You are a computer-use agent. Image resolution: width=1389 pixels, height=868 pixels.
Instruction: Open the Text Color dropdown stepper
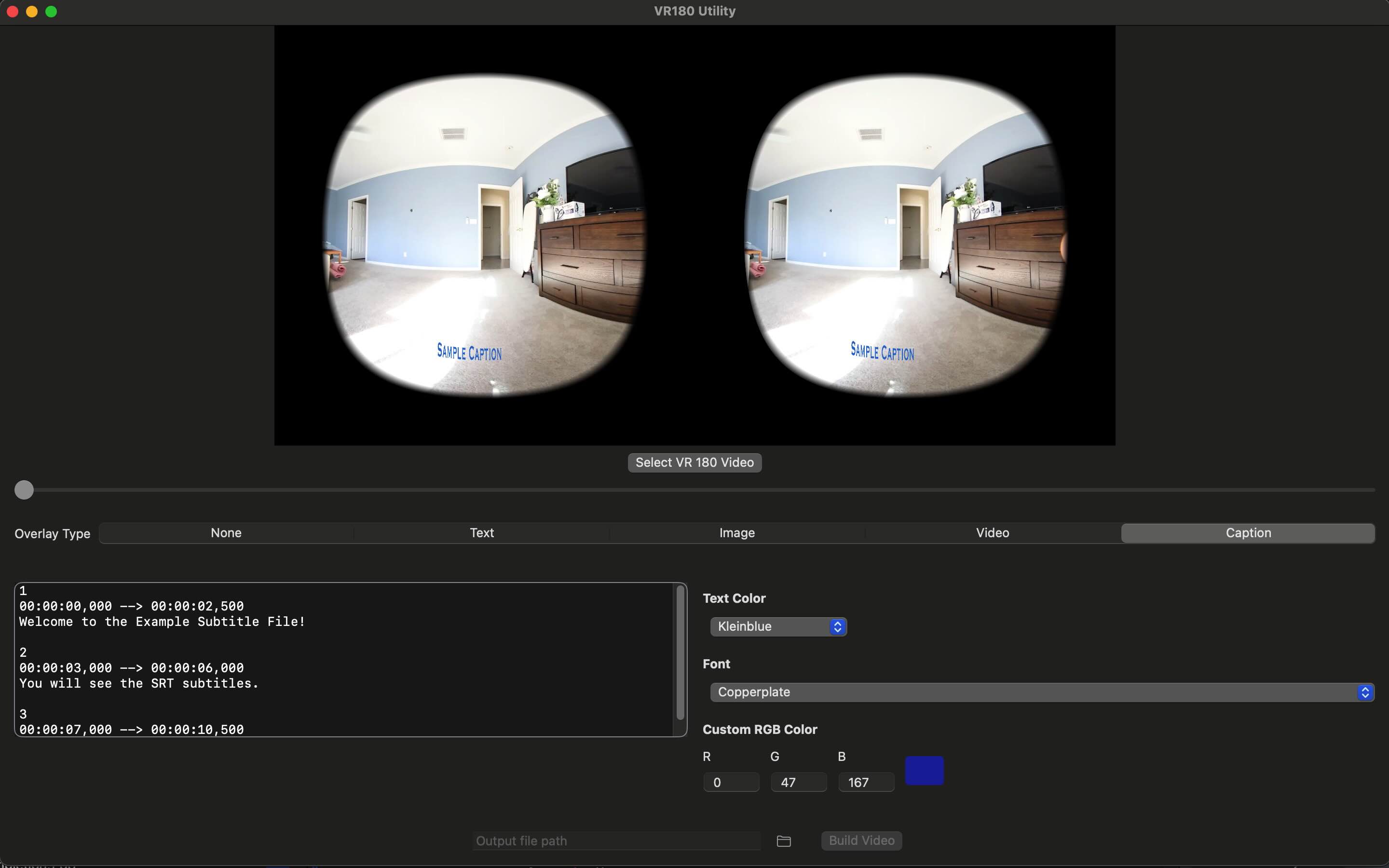837,626
